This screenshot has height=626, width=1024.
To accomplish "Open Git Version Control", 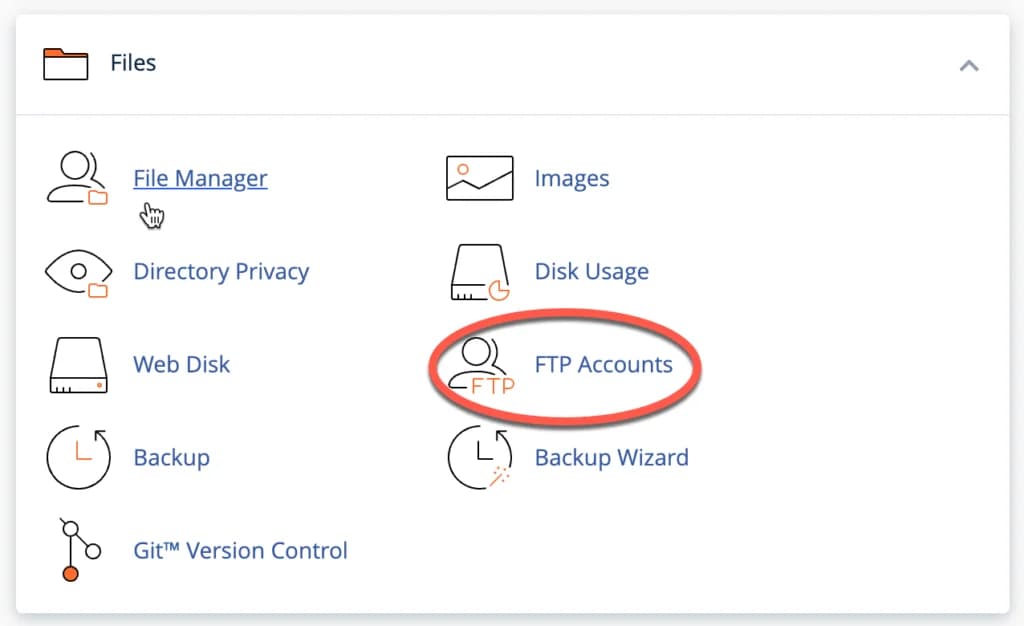I will (x=240, y=550).
